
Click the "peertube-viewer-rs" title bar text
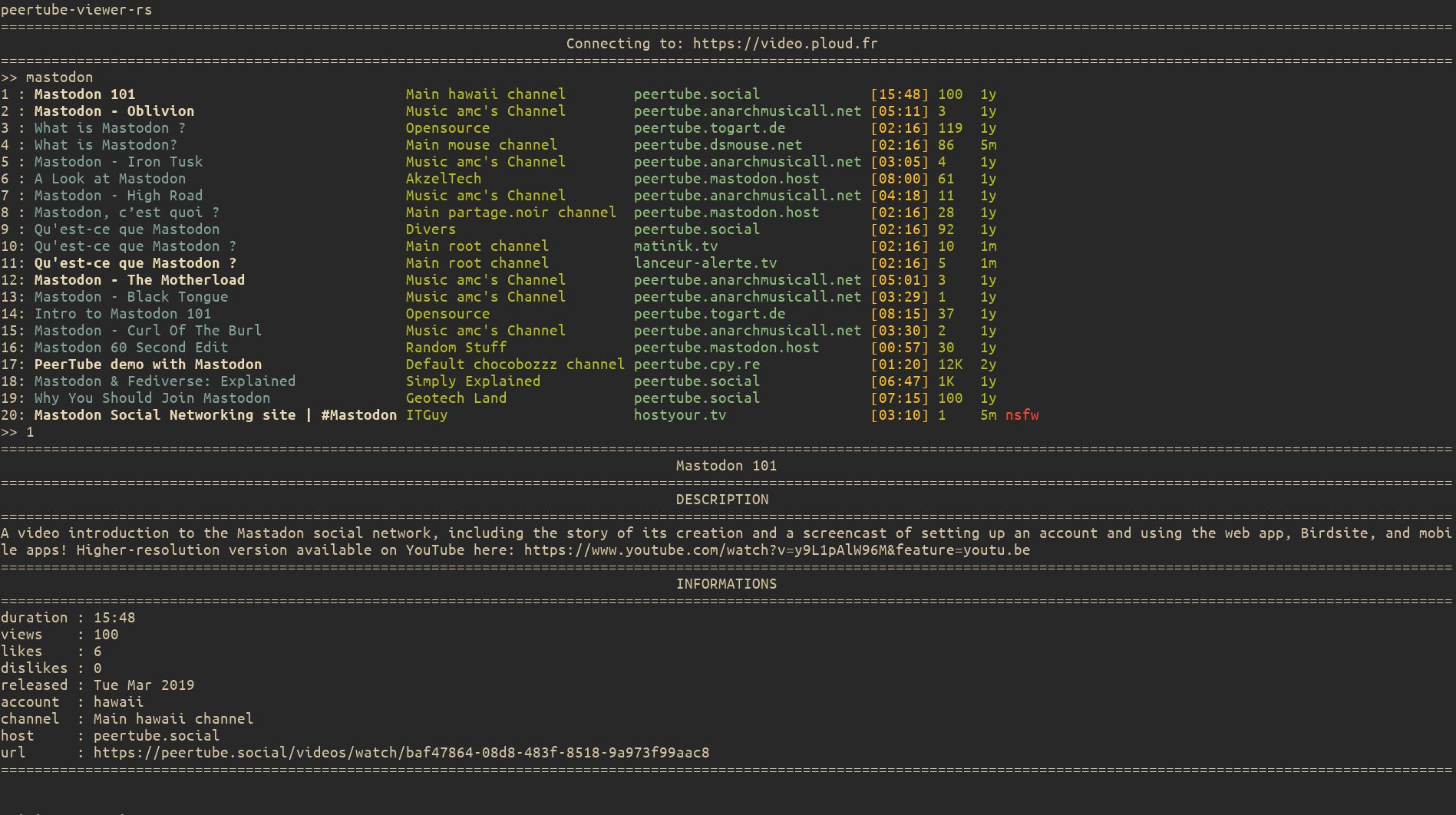[77, 10]
